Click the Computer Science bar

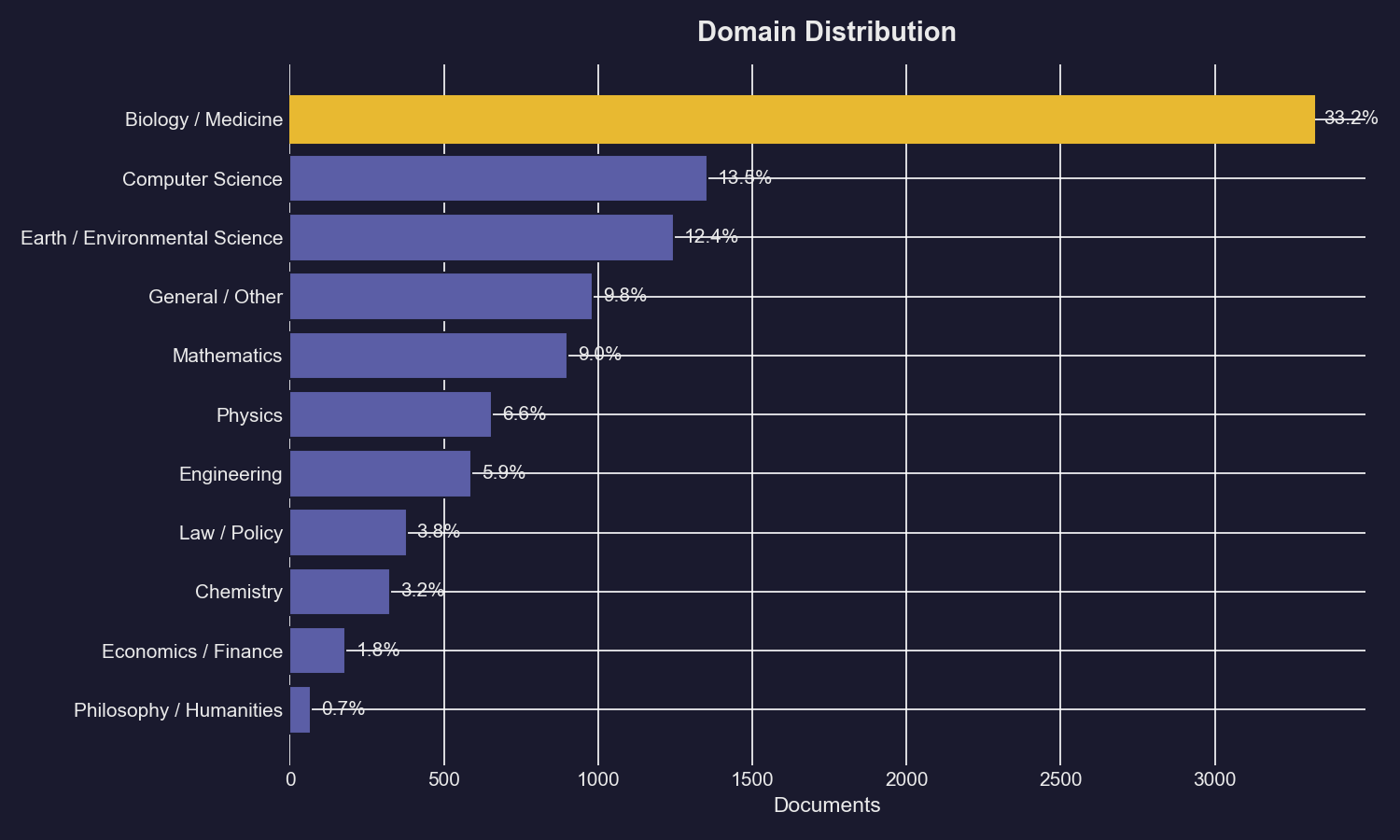498,178
